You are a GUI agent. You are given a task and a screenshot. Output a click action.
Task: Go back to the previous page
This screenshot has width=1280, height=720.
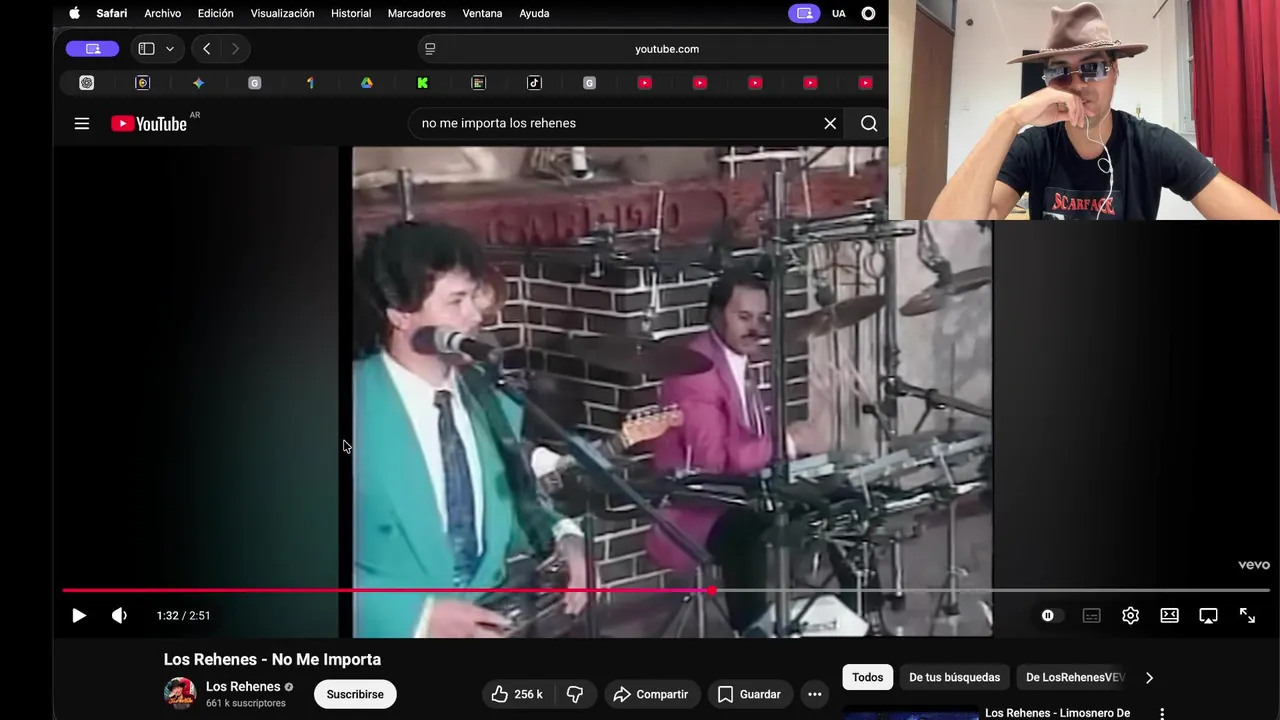[206, 48]
